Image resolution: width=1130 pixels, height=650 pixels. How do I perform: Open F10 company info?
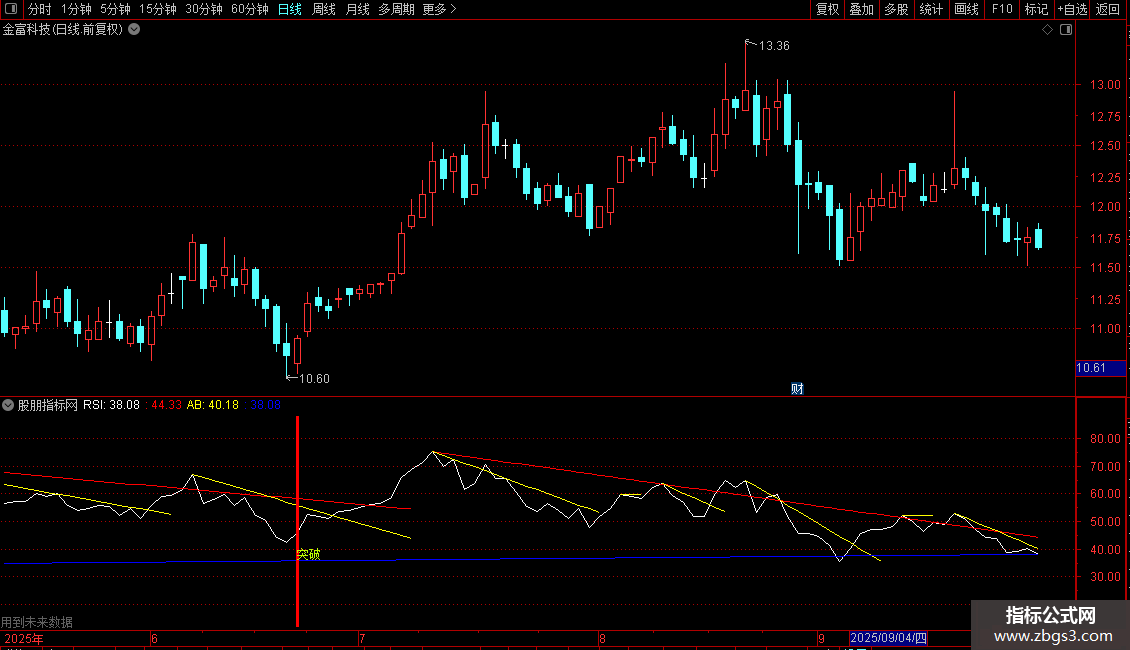1002,9
